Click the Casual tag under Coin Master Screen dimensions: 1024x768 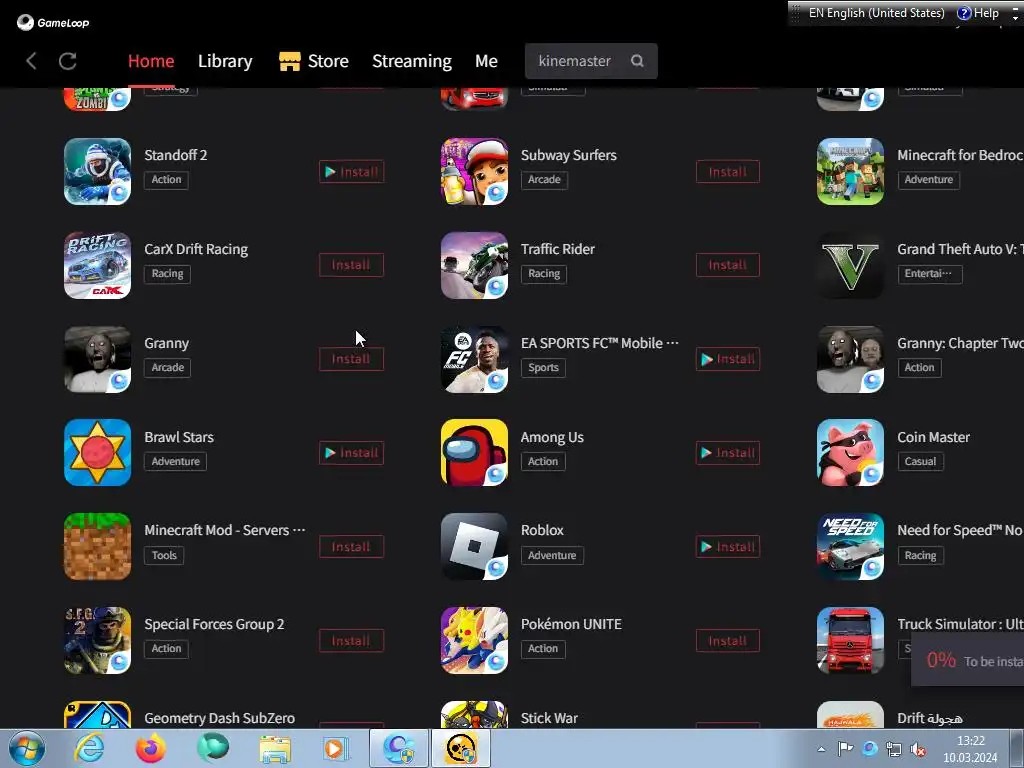pos(920,462)
